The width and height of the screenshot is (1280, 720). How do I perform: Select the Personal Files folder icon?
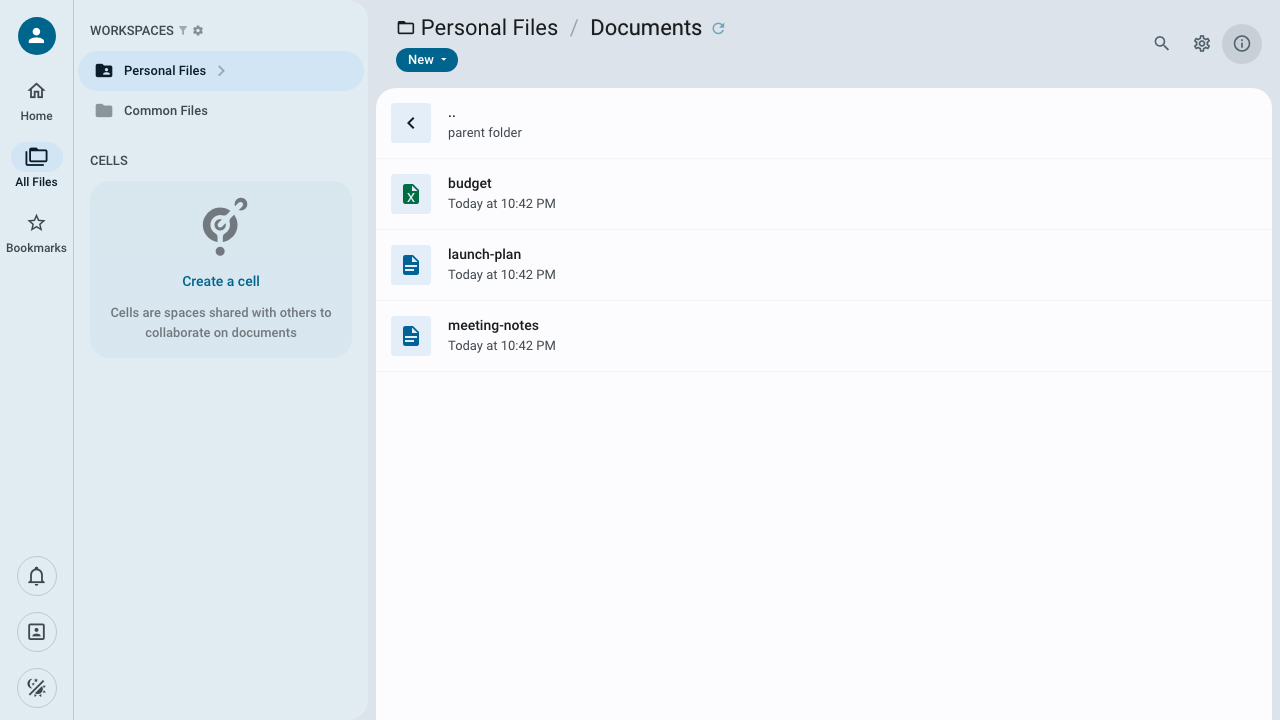[104, 71]
